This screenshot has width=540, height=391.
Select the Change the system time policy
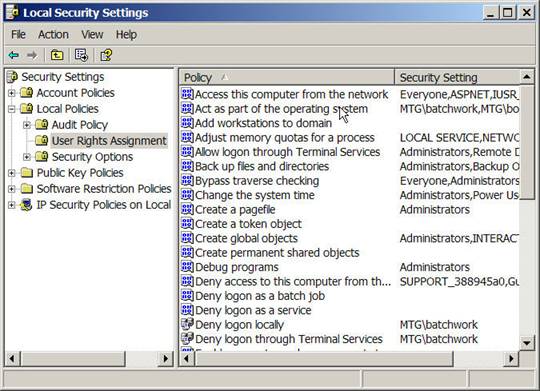tap(255, 195)
